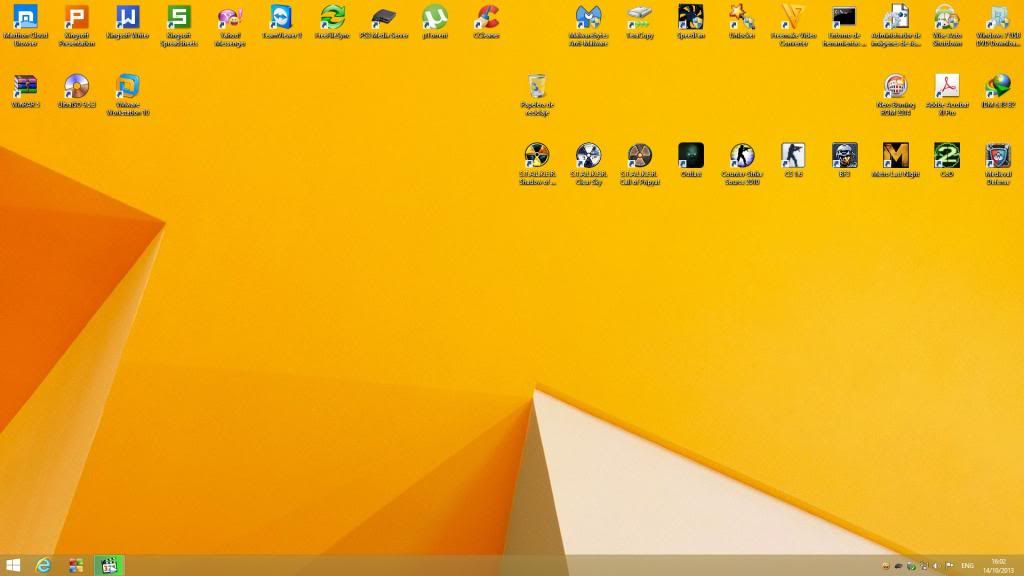Viewport: 1024px width, 576px height.
Task: Open the Maxthon Cloud Browser shortcut
Action: (25, 18)
